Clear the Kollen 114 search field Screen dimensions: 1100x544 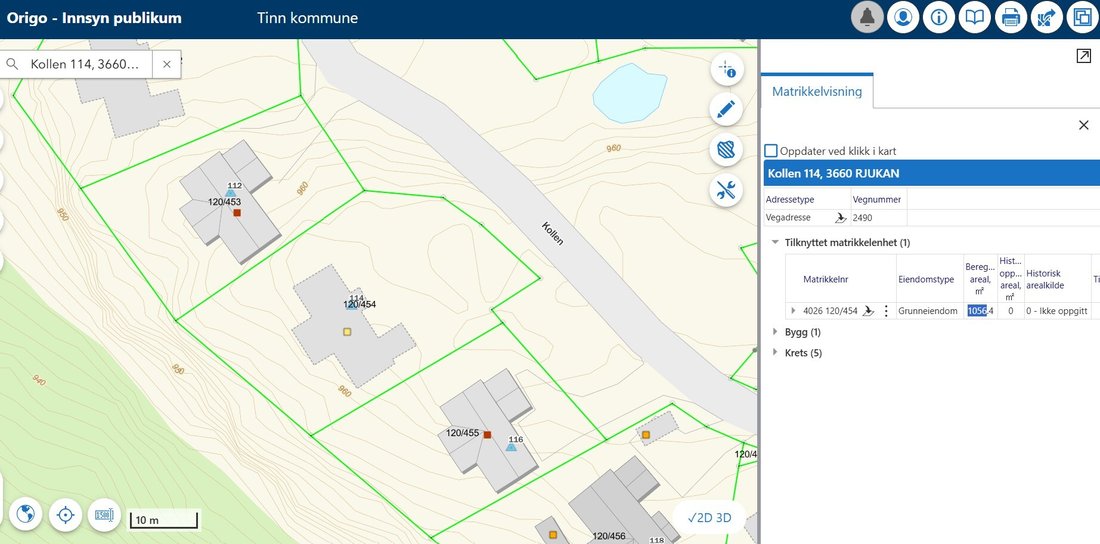(x=166, y=64)
